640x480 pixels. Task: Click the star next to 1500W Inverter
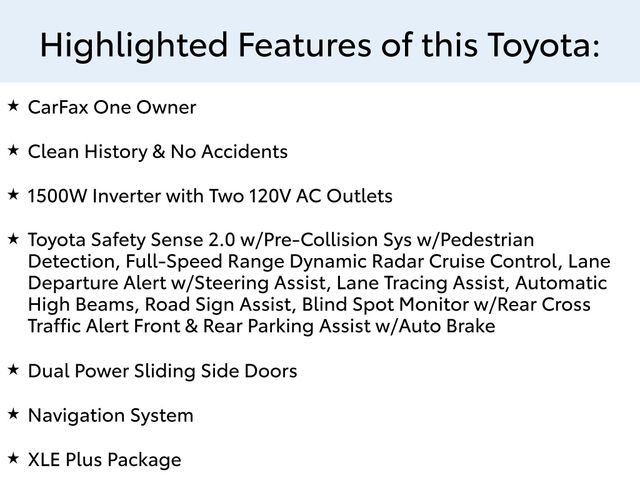pyautogui.click(x=13, y=194)
